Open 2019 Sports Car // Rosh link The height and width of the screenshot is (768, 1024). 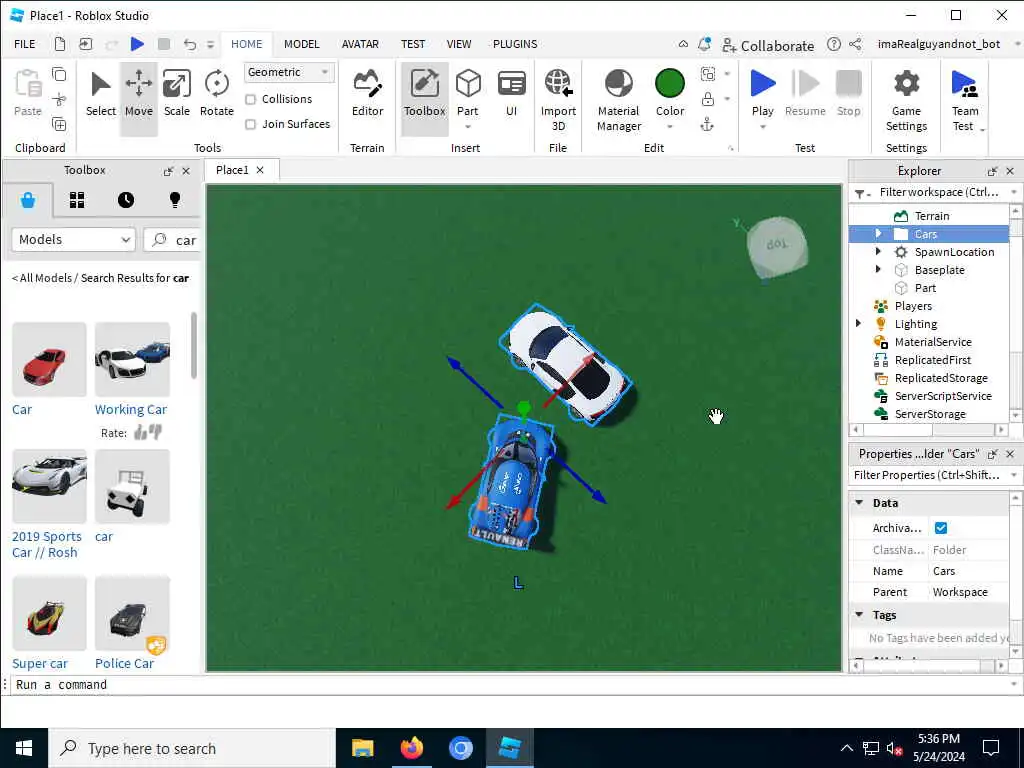47,545
